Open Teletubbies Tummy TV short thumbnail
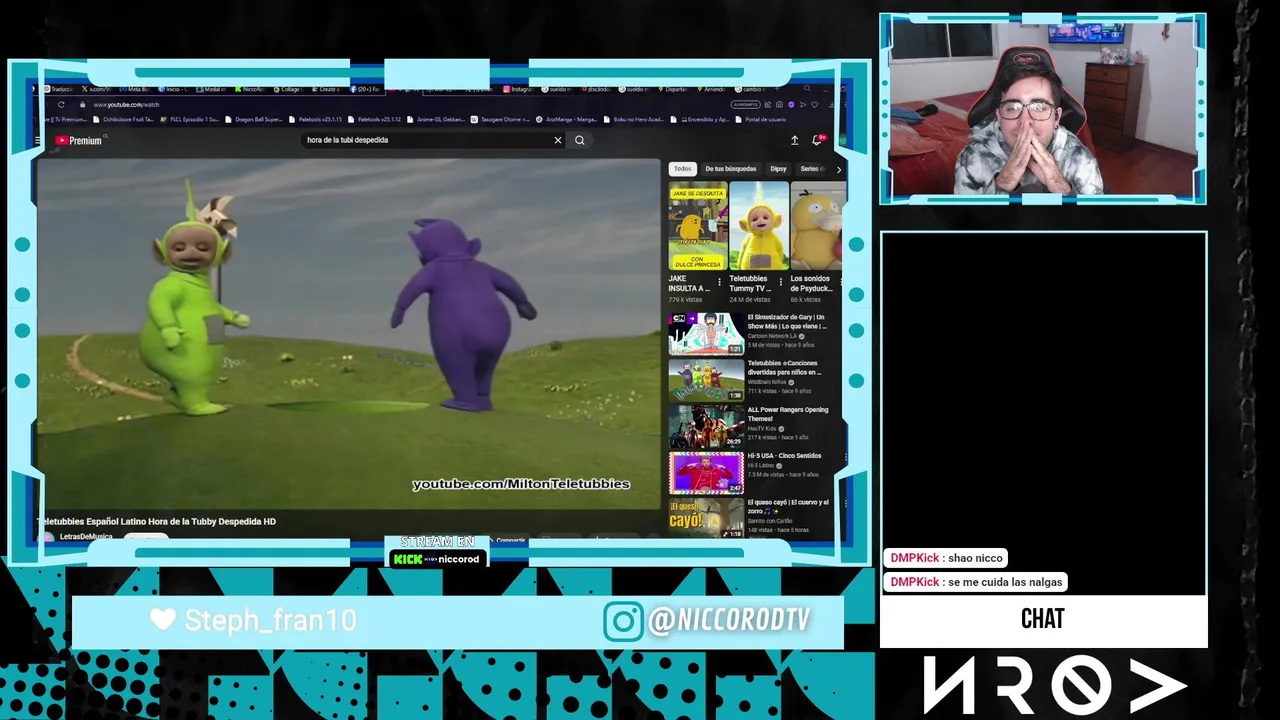 (x=759, y=225)
